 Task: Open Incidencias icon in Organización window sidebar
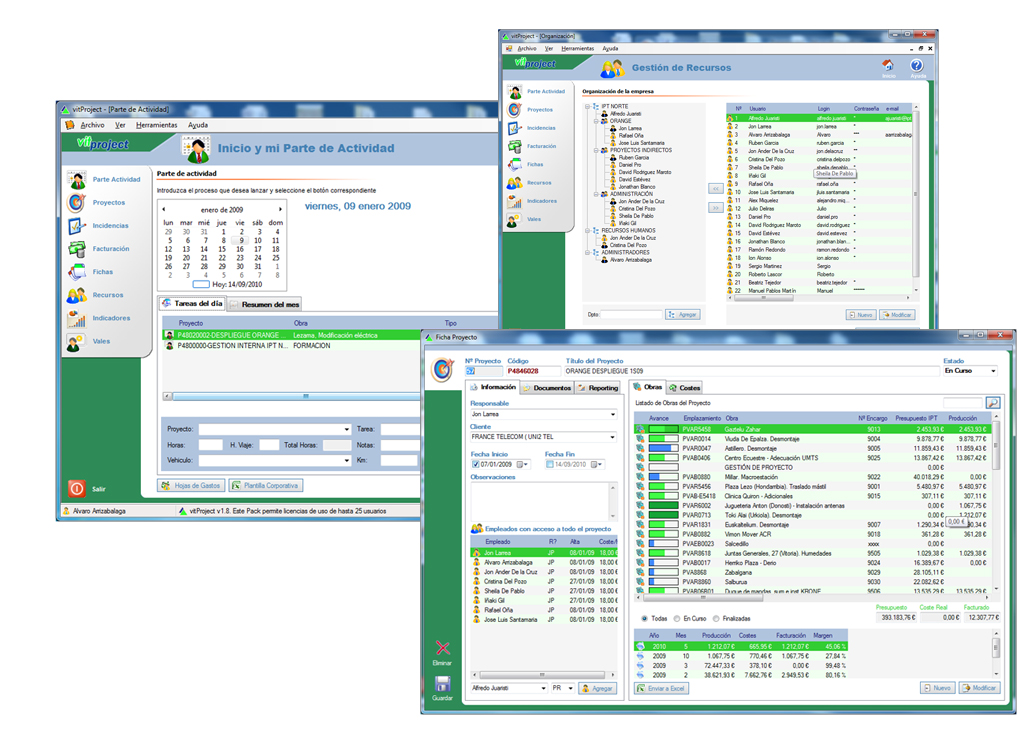(515, 128)
